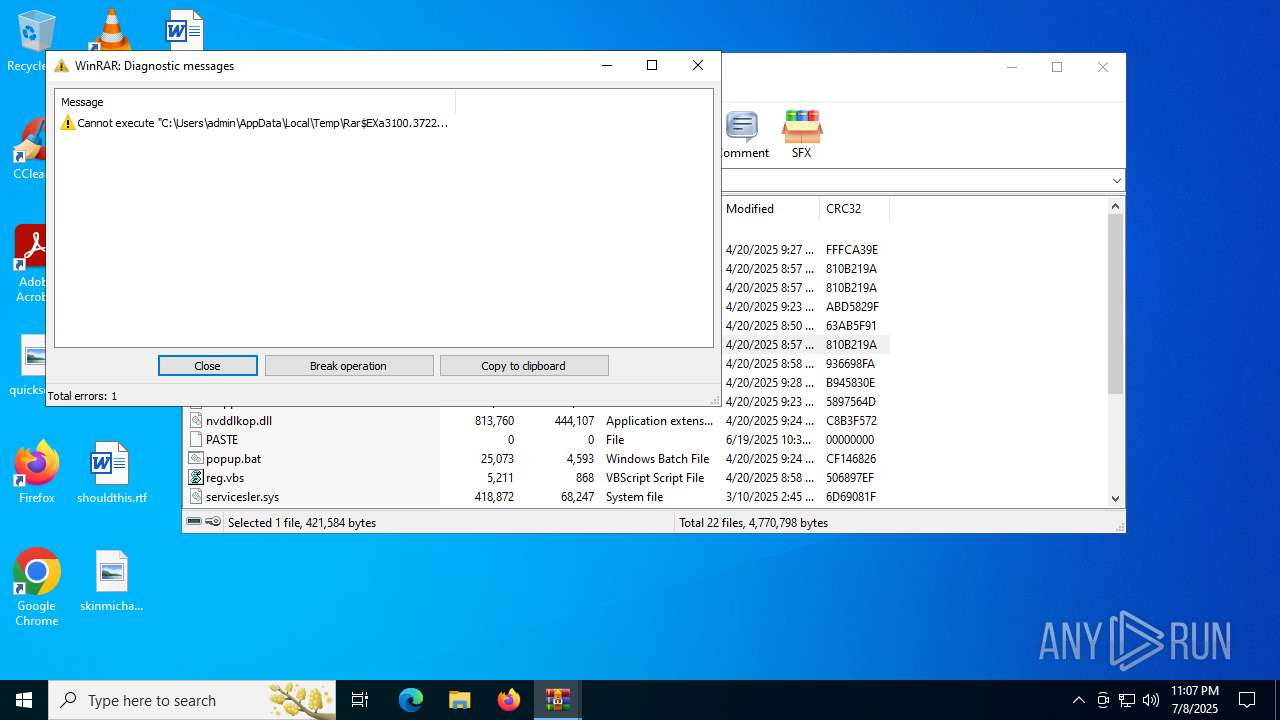The width and height of the screenshot is (1280, 720).
Task: Click CRC32 value ABD5829F
Action: click(852, 307)
